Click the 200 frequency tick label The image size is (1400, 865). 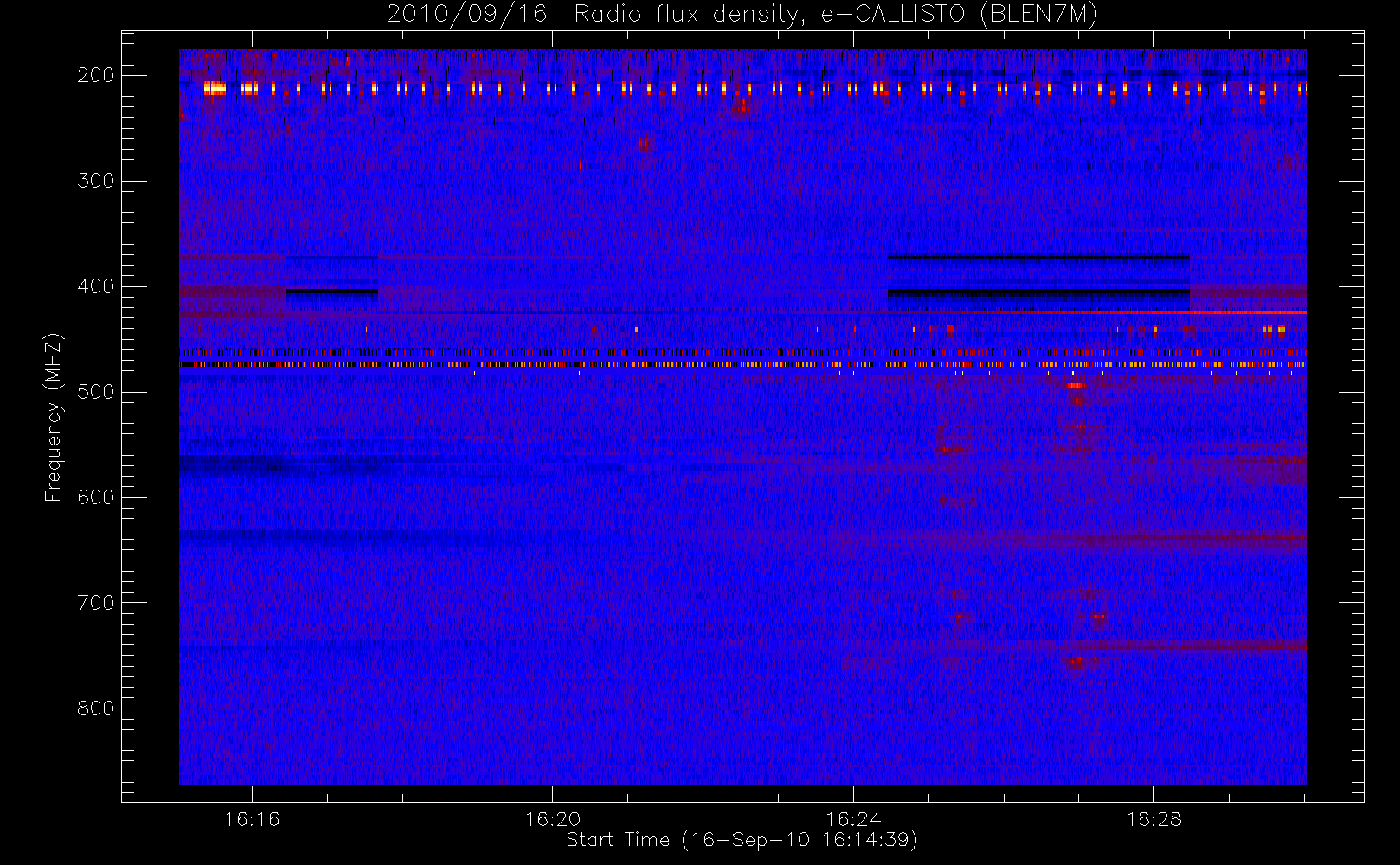[96, 75]
